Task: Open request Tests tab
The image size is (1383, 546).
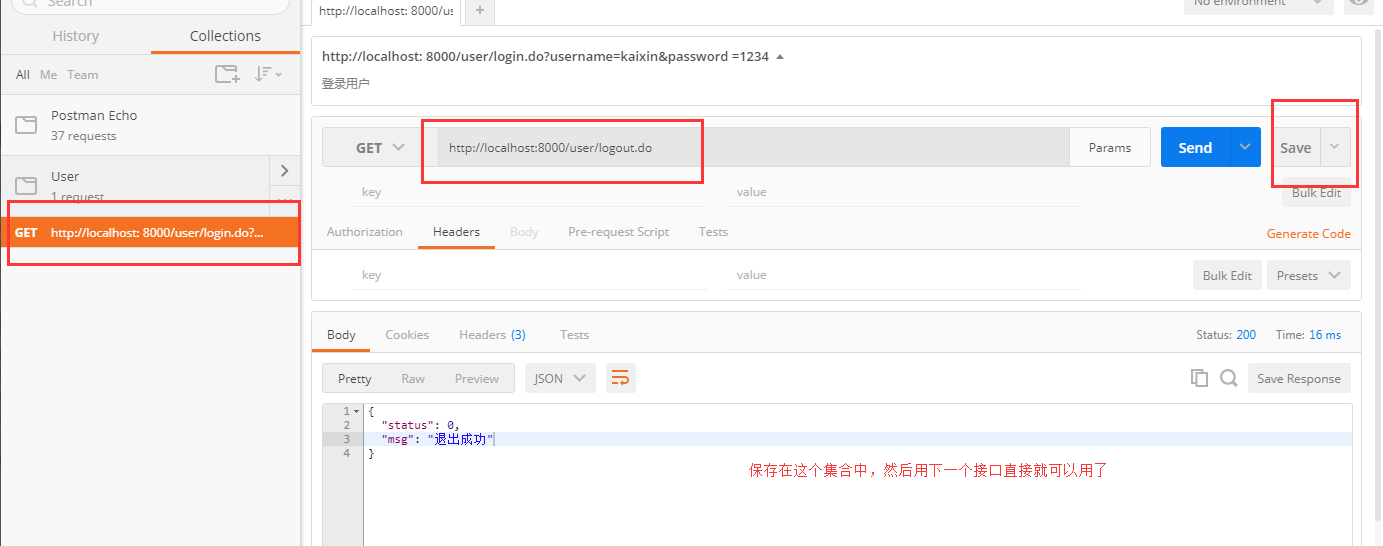Action: coord(713,231)
